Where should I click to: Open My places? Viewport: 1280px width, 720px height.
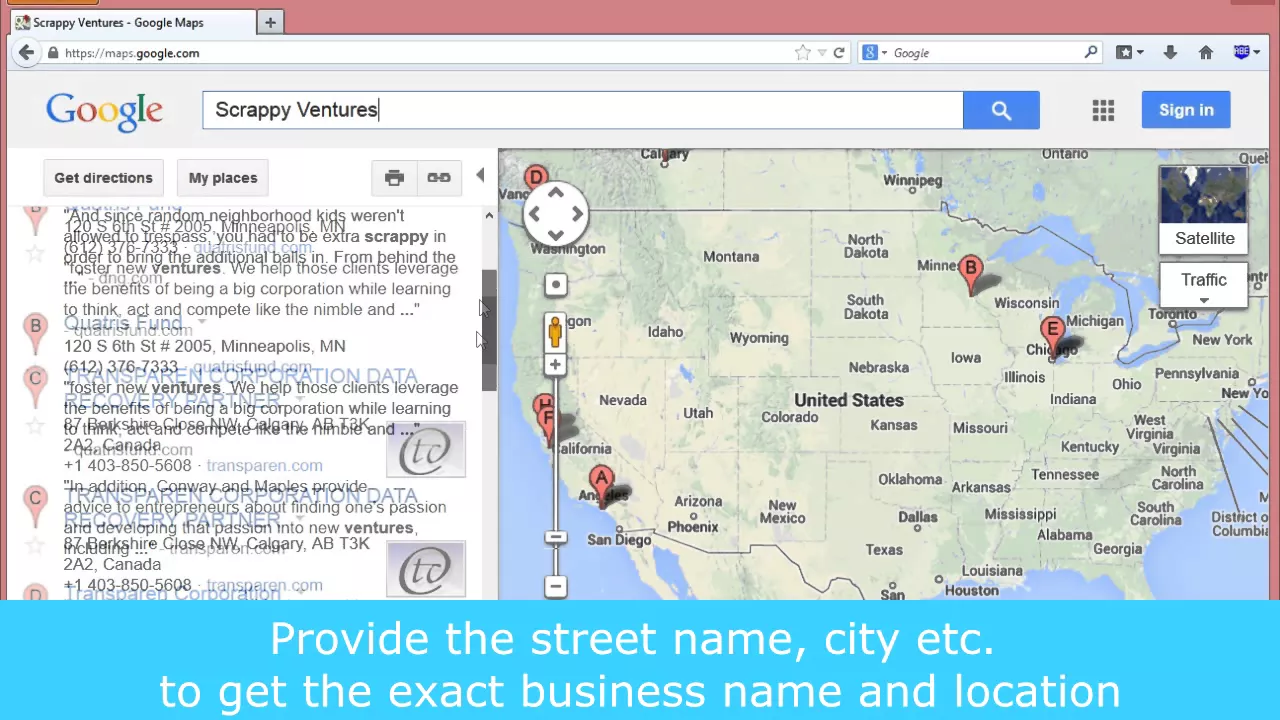point(223,178)
